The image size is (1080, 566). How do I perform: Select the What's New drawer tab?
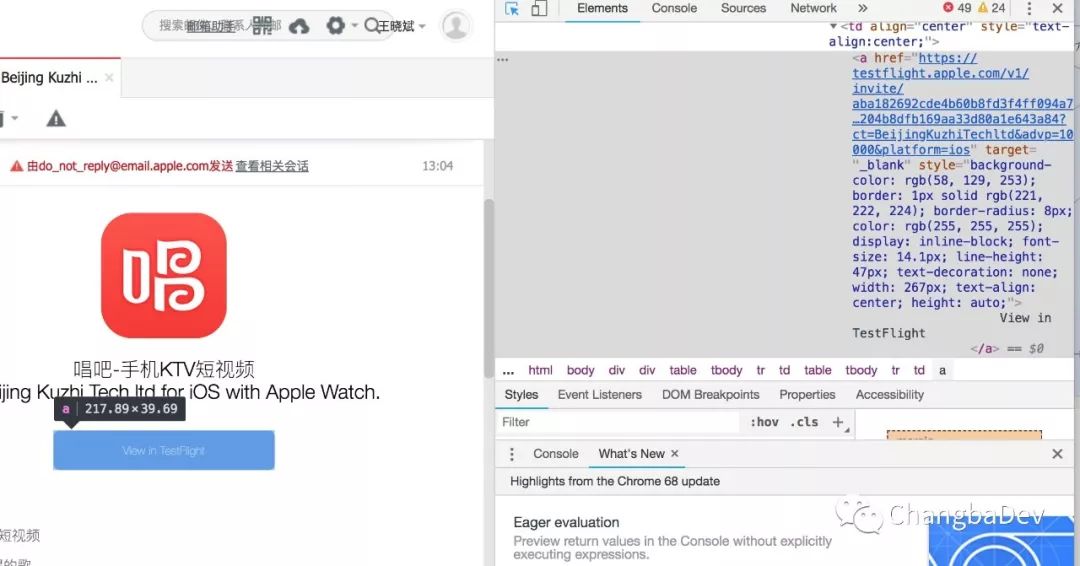[x=631, y=454]
